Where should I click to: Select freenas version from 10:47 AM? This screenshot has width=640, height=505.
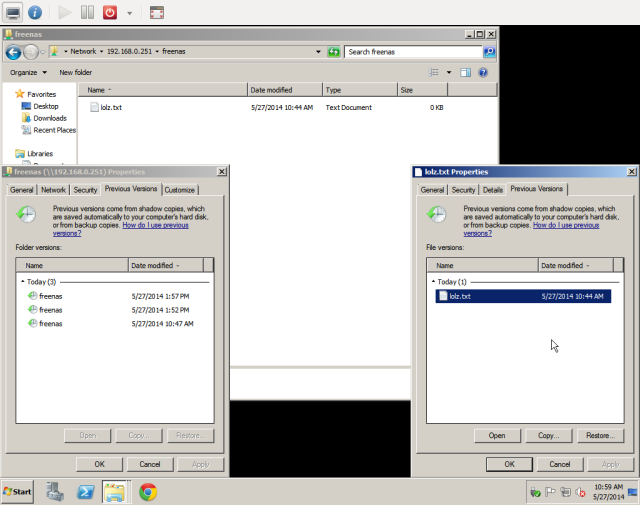[x=114, y=323]
